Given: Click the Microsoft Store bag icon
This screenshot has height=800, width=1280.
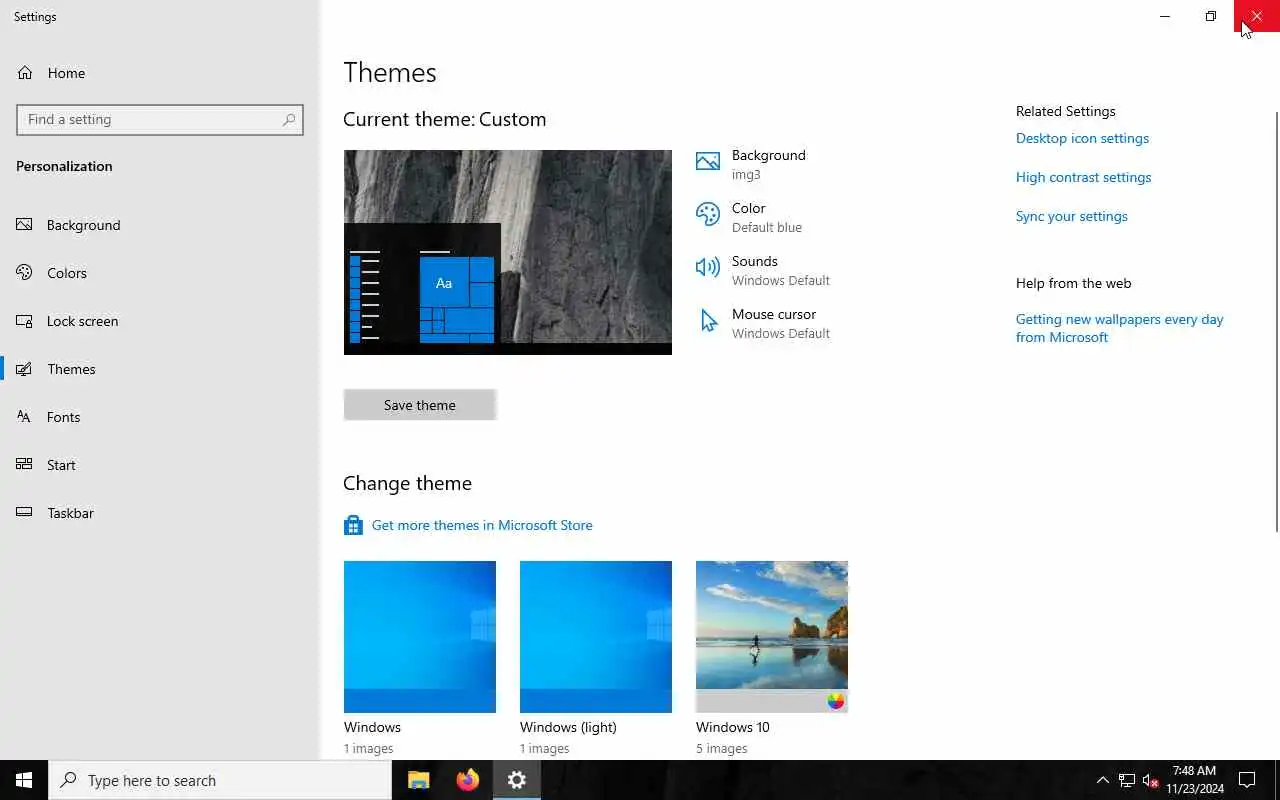Looking at the screenshot, I should [353, 525].
